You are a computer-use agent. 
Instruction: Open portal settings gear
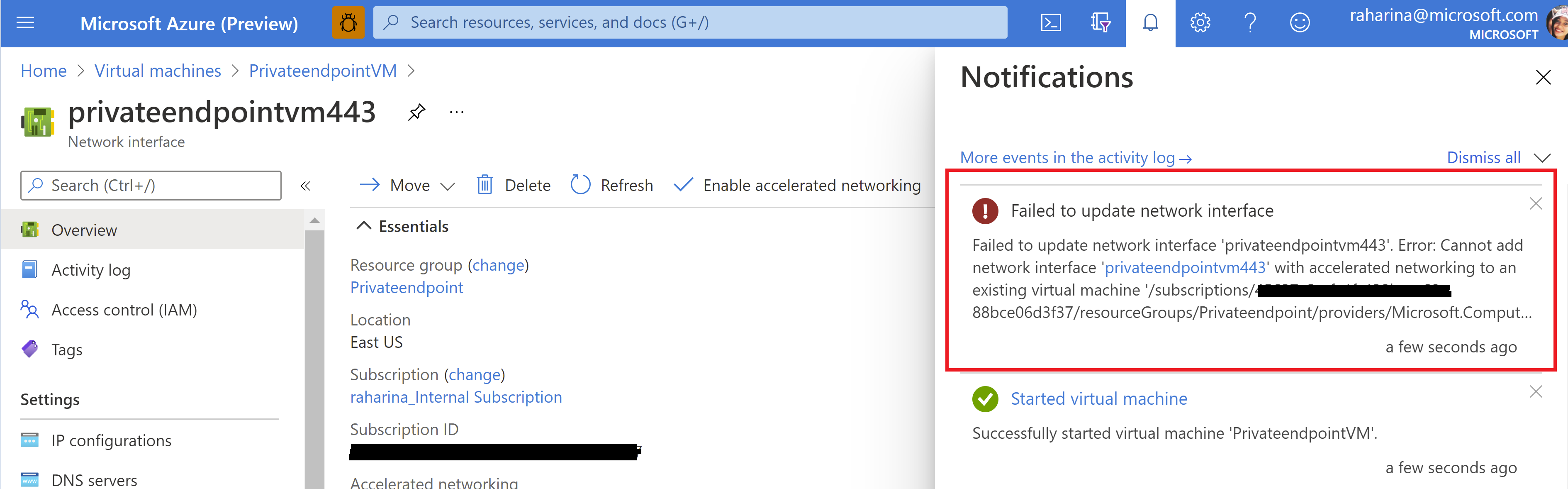pyautogui.click(x=1200, y=23)
